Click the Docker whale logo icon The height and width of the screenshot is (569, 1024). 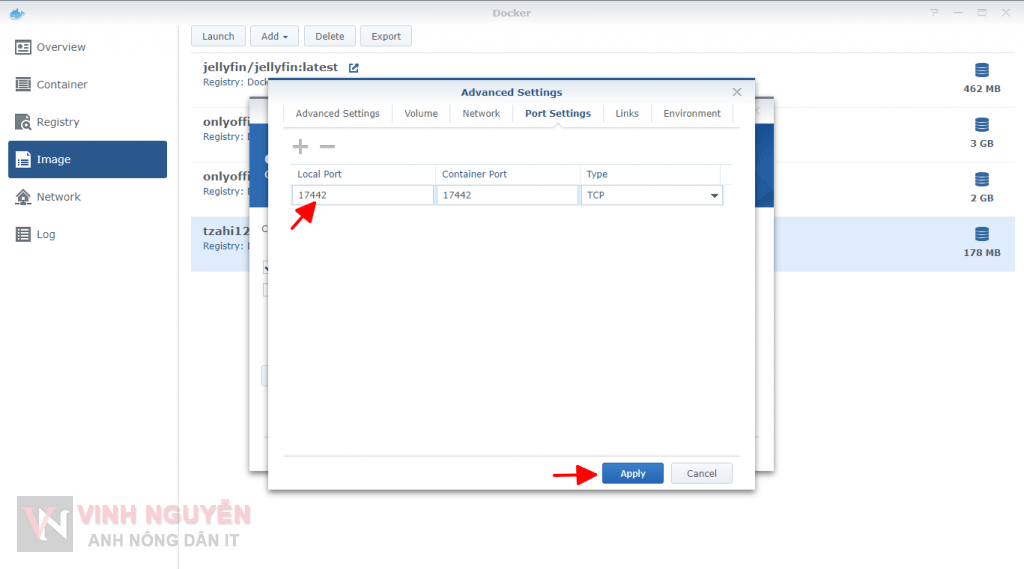[16, 13]
